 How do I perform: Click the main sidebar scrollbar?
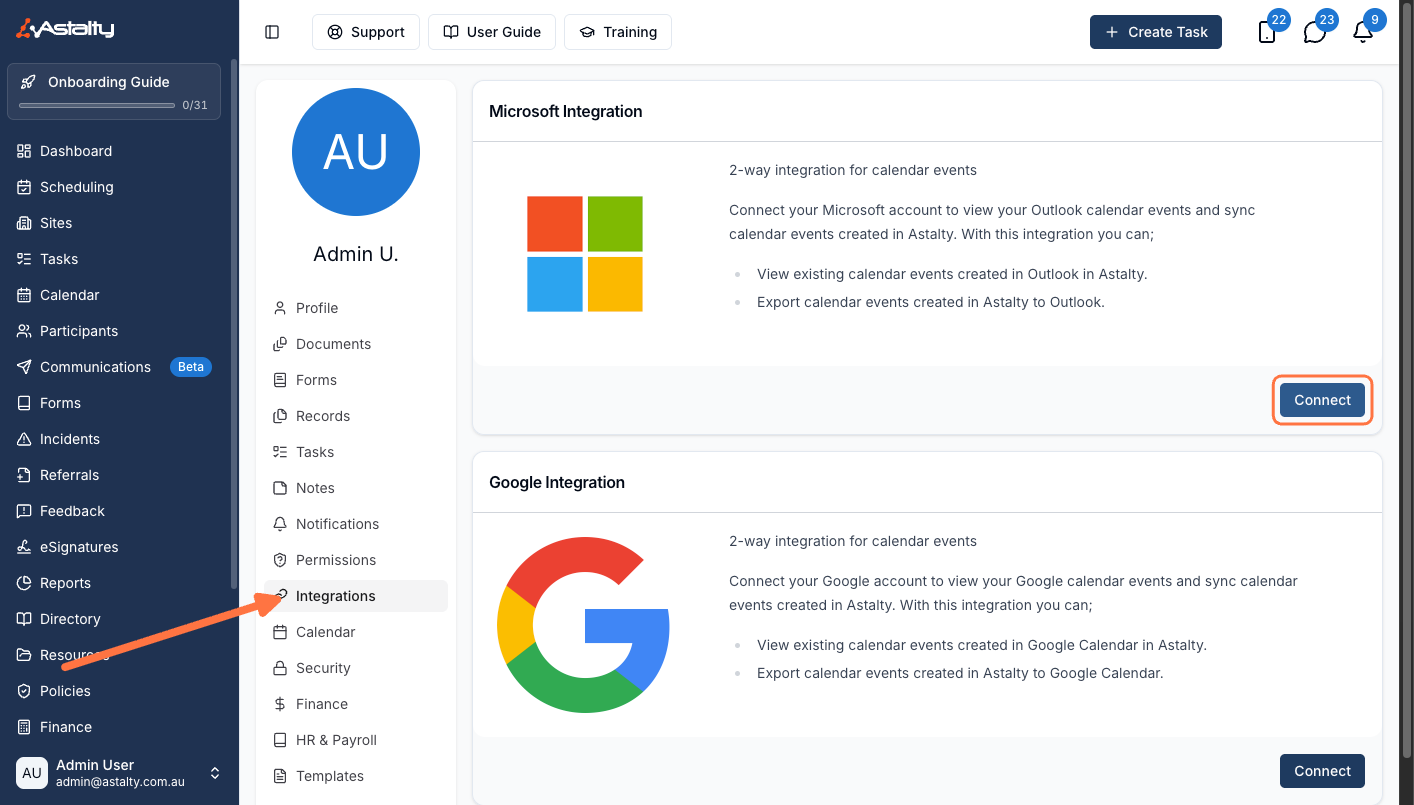pos(234,325)
